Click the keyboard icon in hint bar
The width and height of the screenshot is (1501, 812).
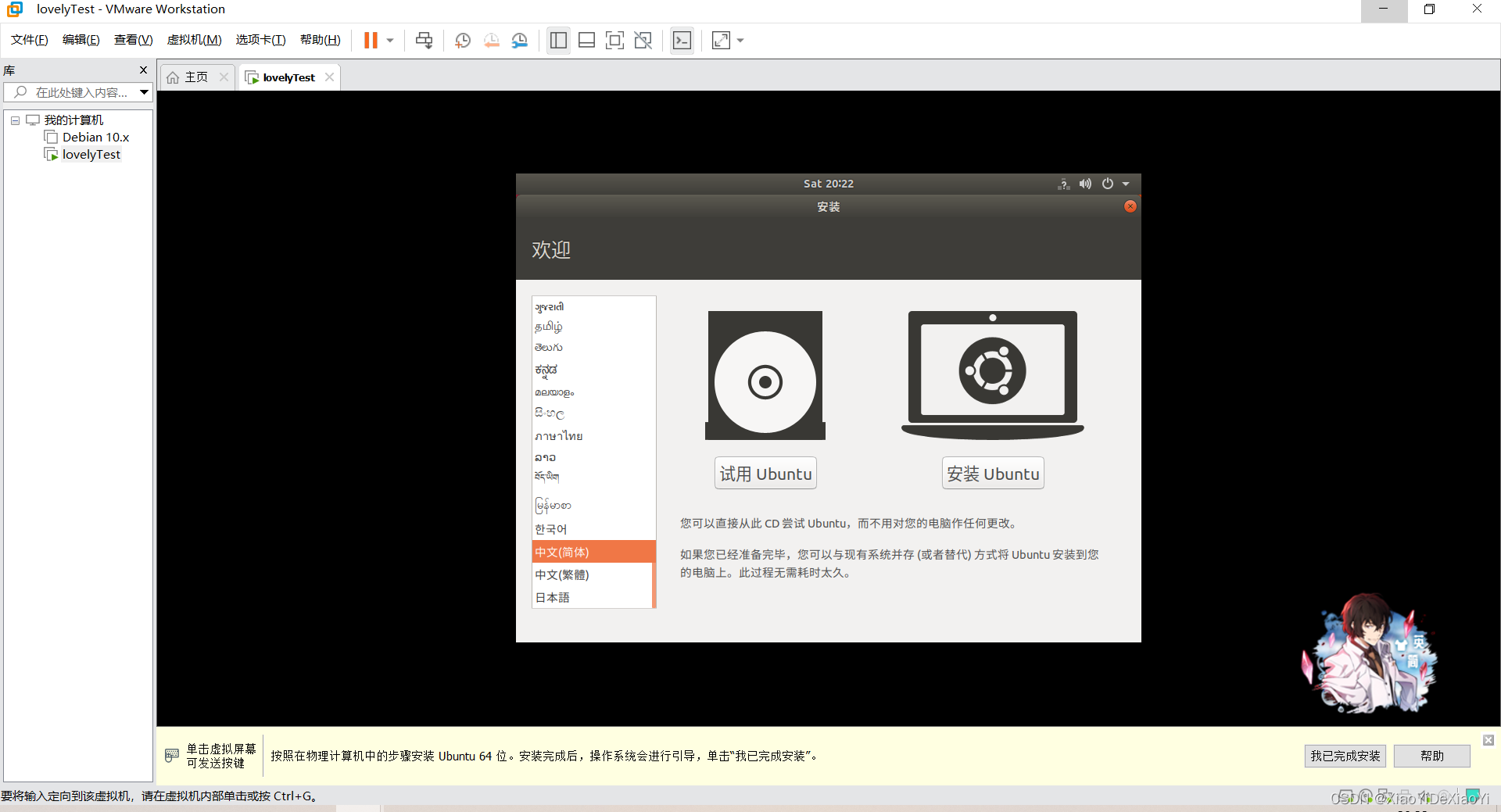click(172, 756)
